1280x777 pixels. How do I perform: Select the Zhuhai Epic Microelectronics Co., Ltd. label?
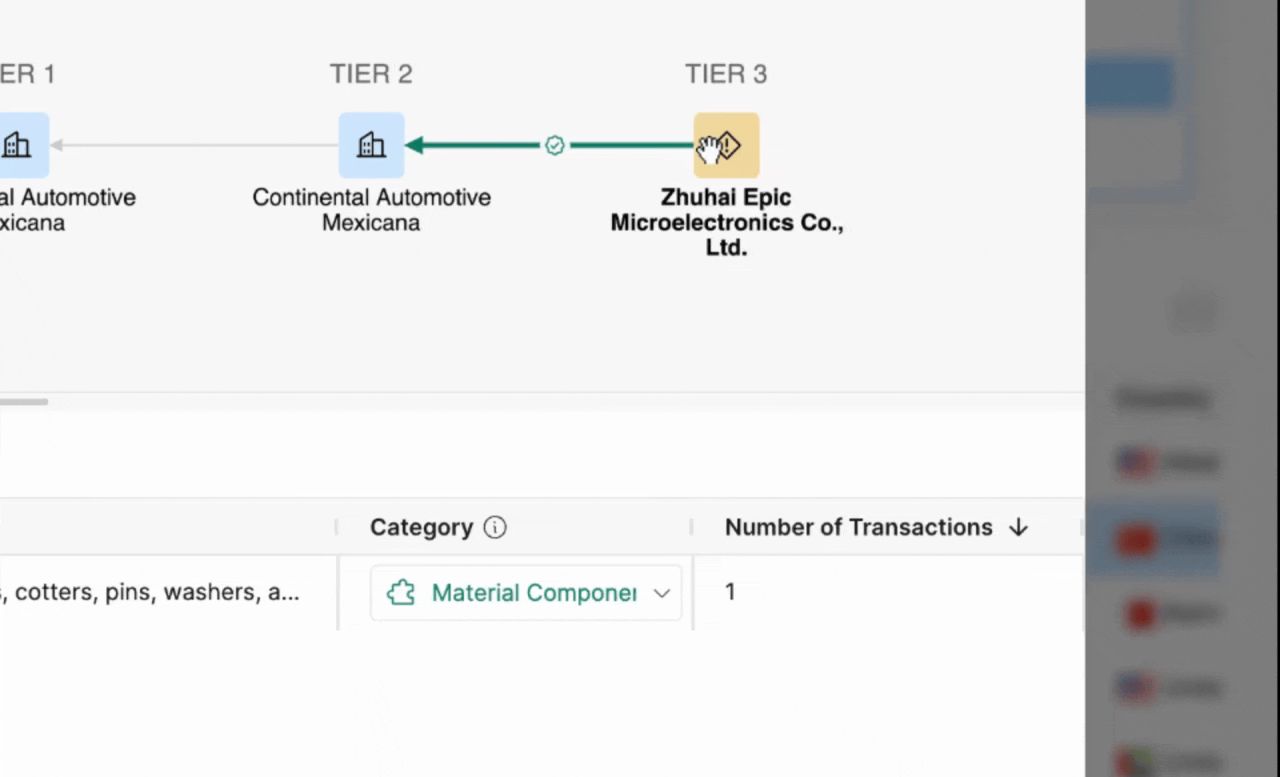pos(726,222)
